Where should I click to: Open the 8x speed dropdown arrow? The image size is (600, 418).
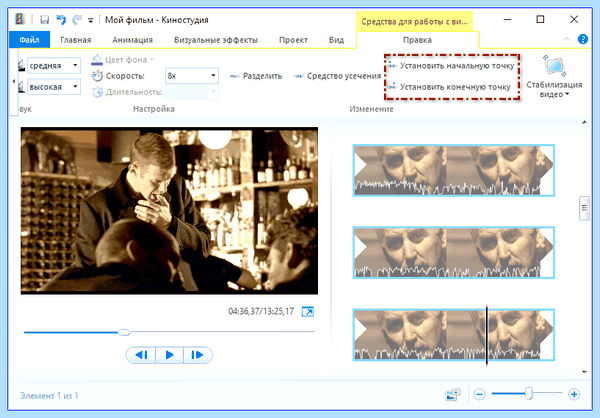pos(213,75)
